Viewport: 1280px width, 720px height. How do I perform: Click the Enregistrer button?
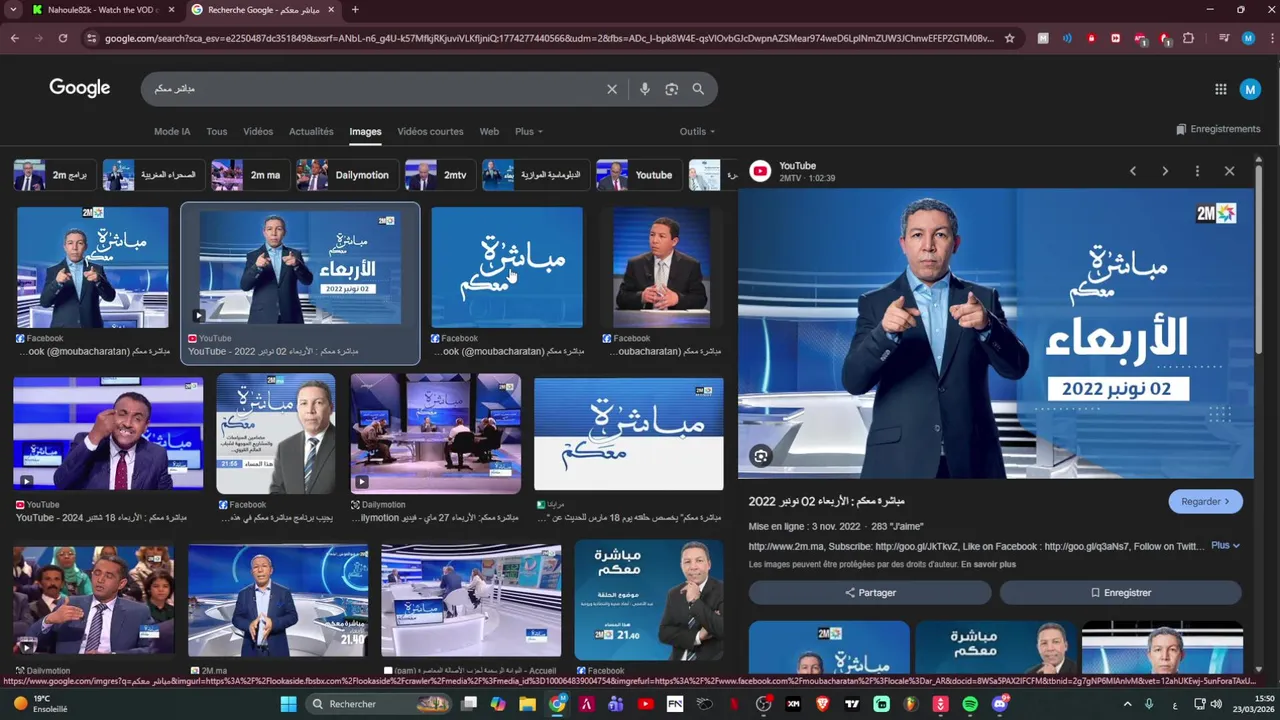click(x=1121, y=593)
